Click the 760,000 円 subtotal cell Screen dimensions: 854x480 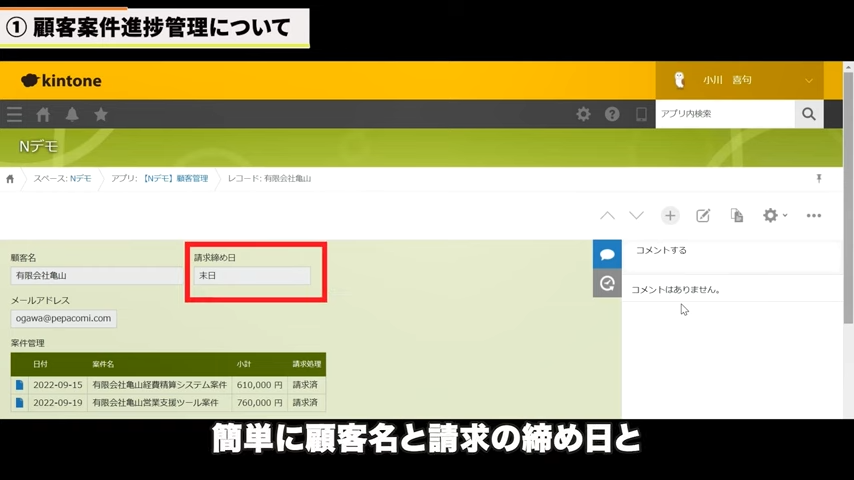[x=259, y=403]
